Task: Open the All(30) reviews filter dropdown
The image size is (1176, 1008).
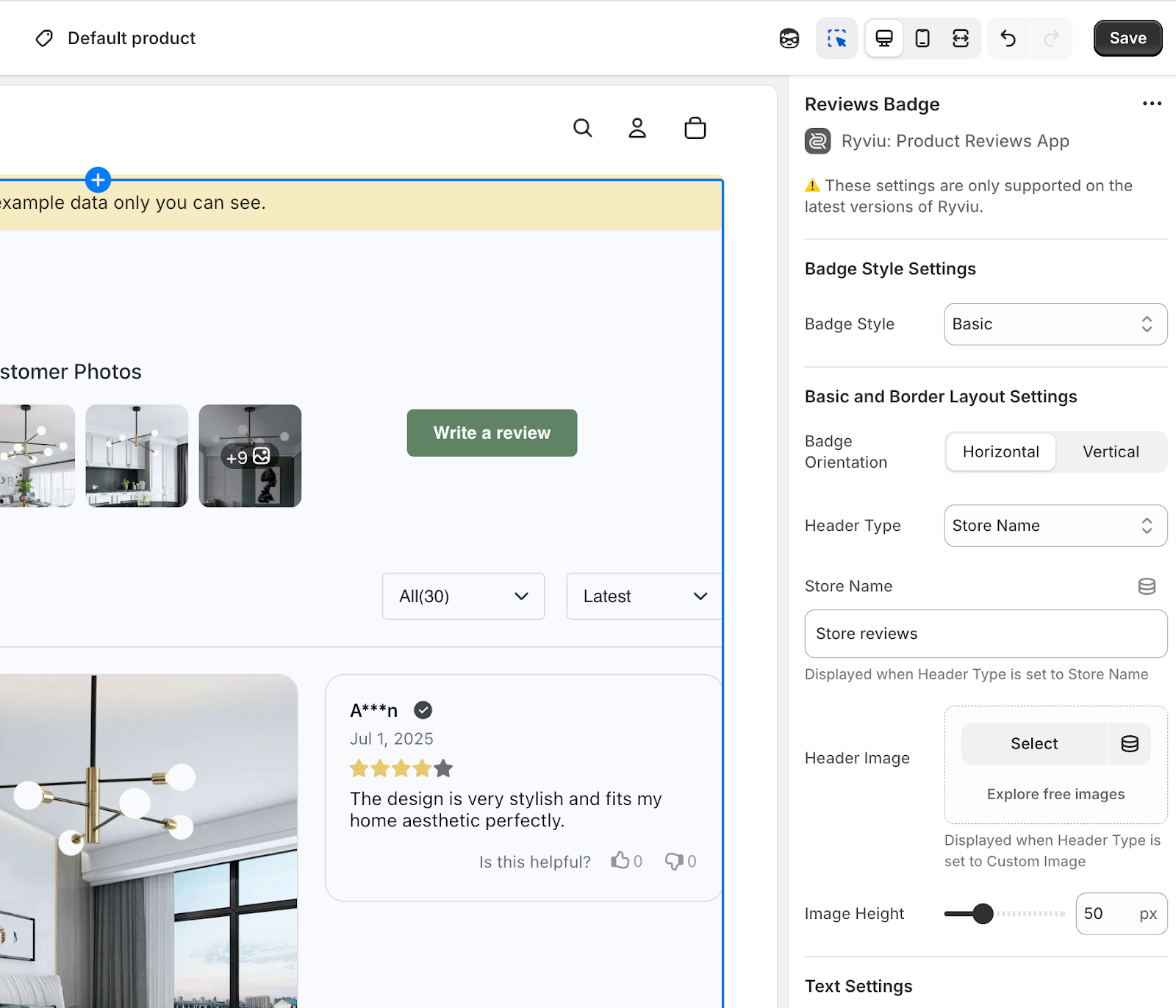Action: (463, 596)
